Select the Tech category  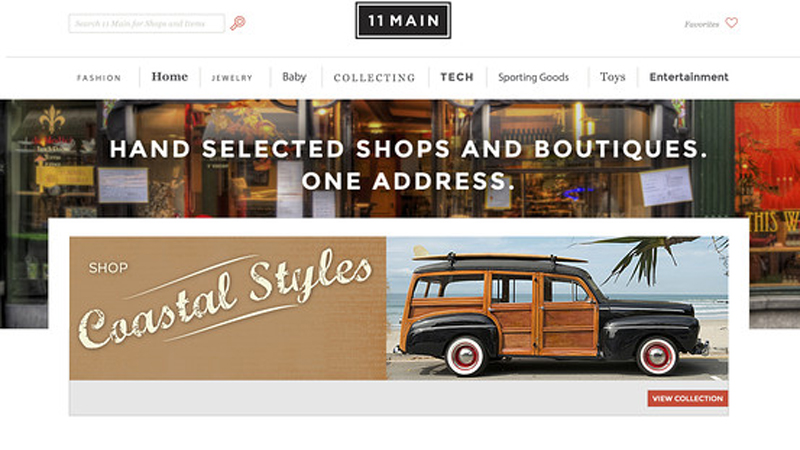457,77
